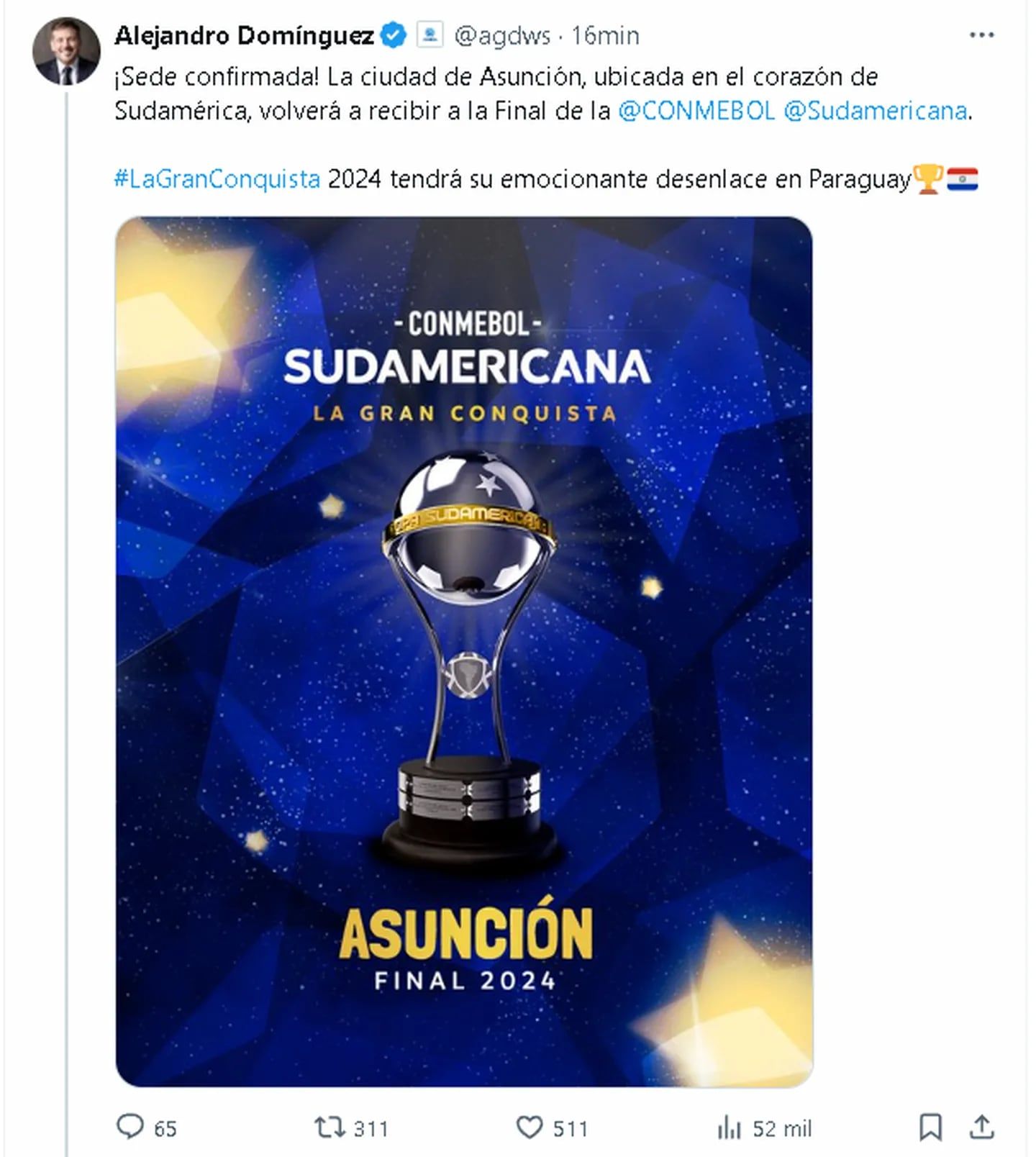The width and height of the screenshot is (1036, 1157).
Task: Open the @Sudamericana mention link
Action: coord(875,111)
